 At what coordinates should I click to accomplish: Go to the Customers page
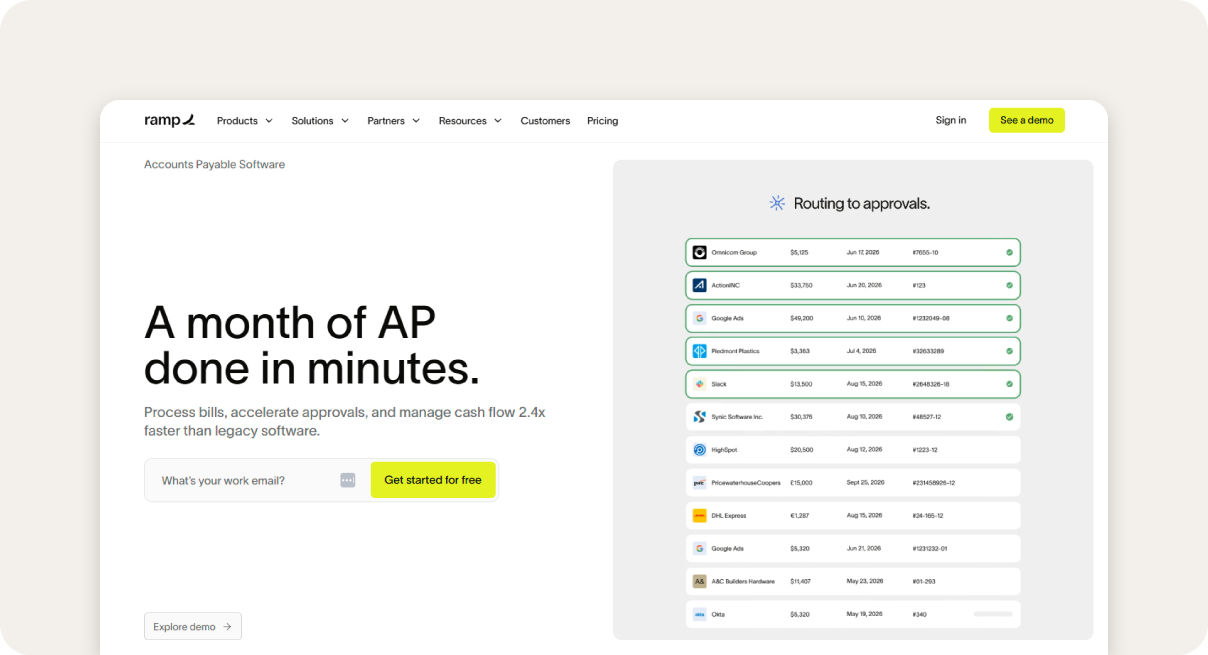[545, 121]
